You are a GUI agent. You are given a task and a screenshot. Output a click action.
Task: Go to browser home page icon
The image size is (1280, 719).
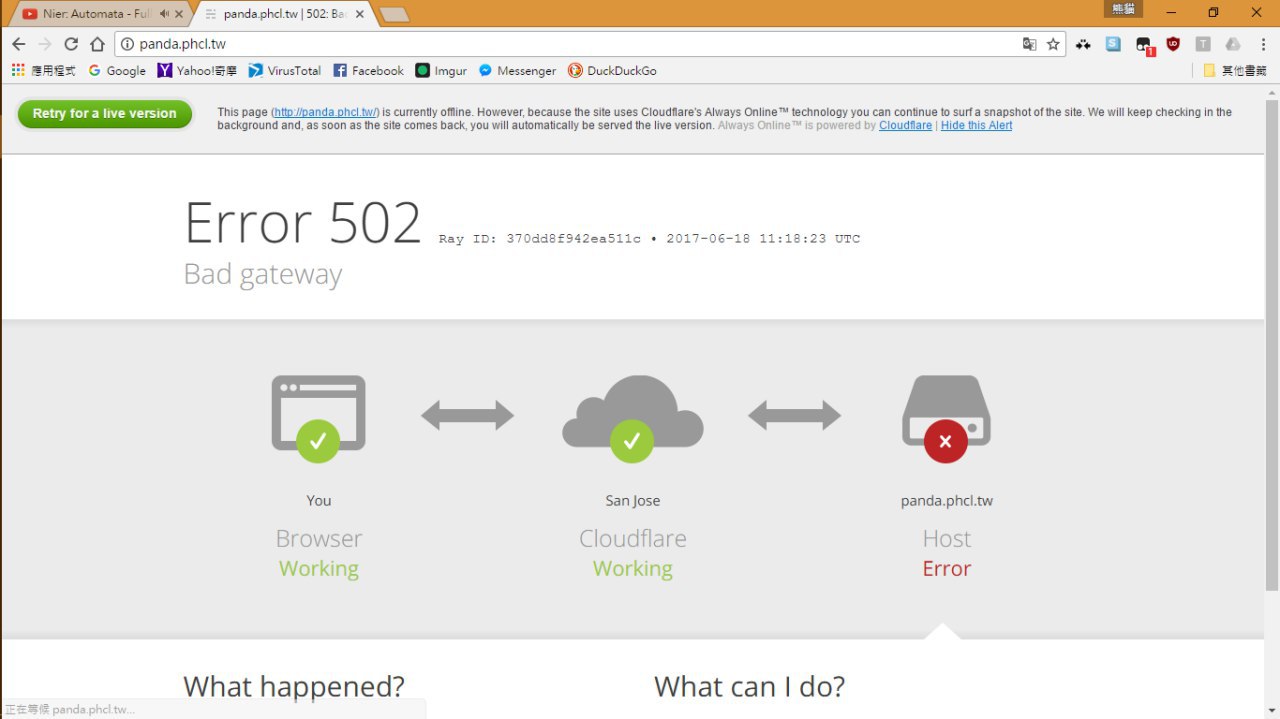pyautogui.click(x=97, y=44)
